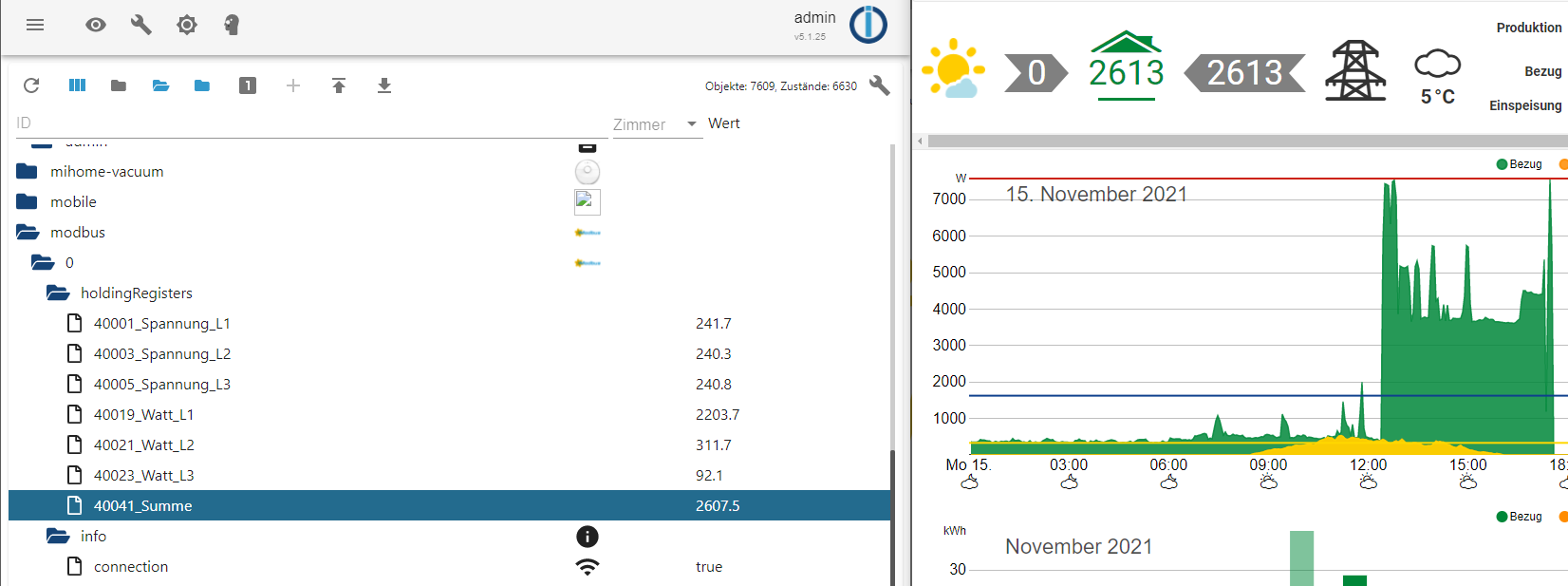Open the hamburger menu

coord(35,25)
